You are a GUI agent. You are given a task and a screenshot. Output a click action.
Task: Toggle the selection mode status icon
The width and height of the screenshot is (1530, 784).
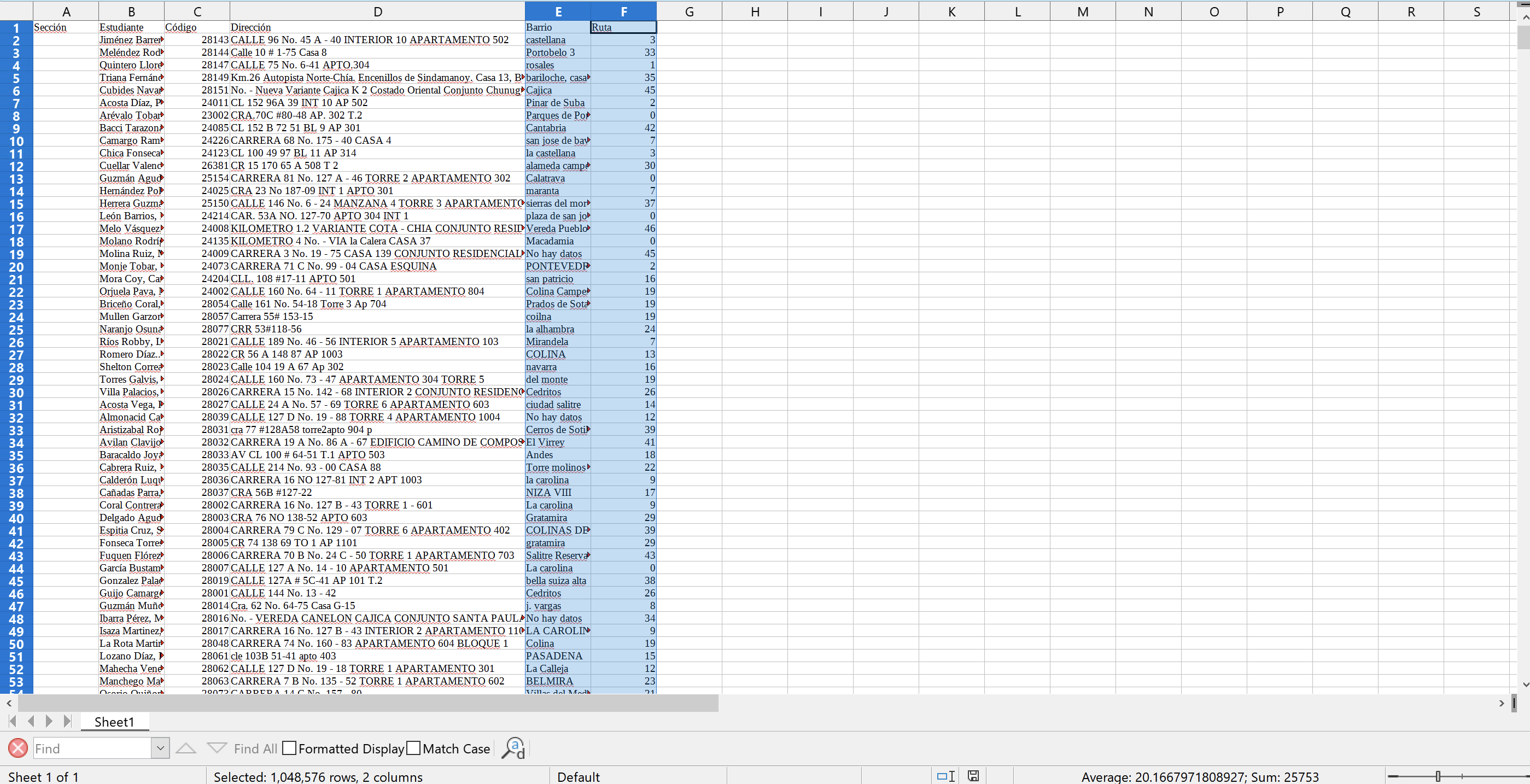[x=945, y=776]
